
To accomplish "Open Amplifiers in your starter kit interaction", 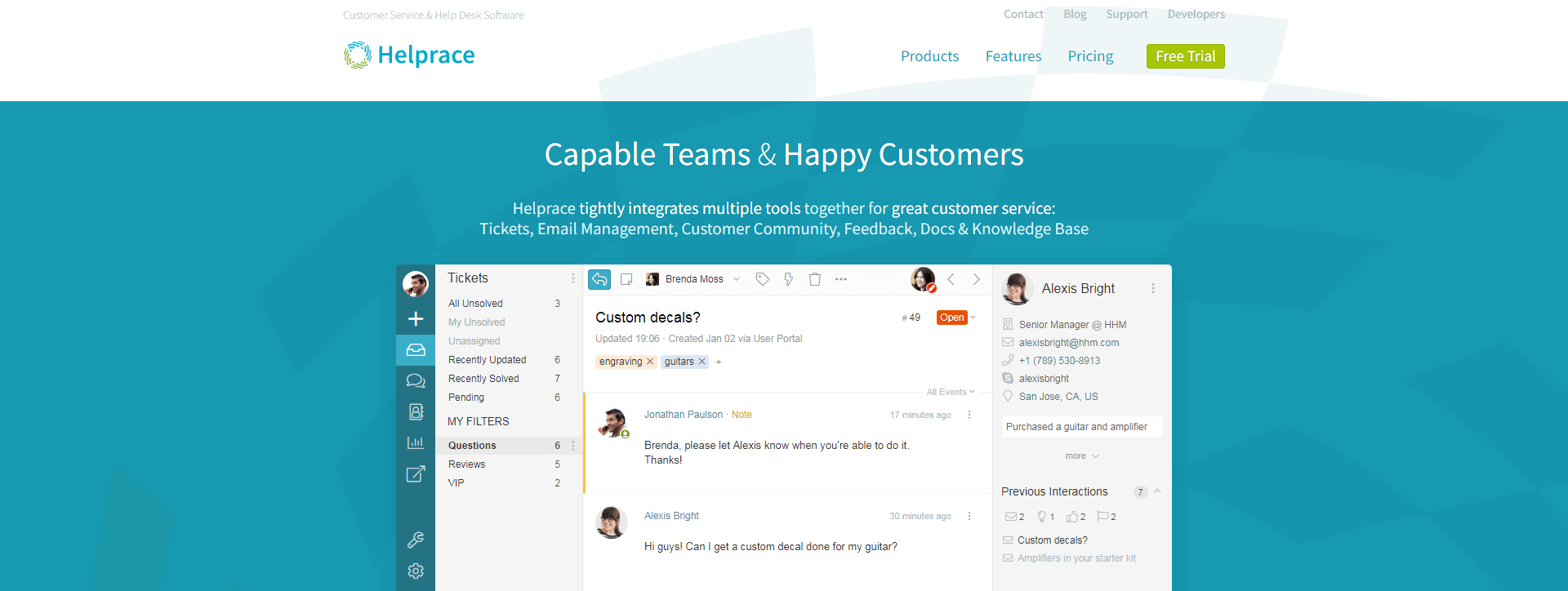I will [1076, 558].
